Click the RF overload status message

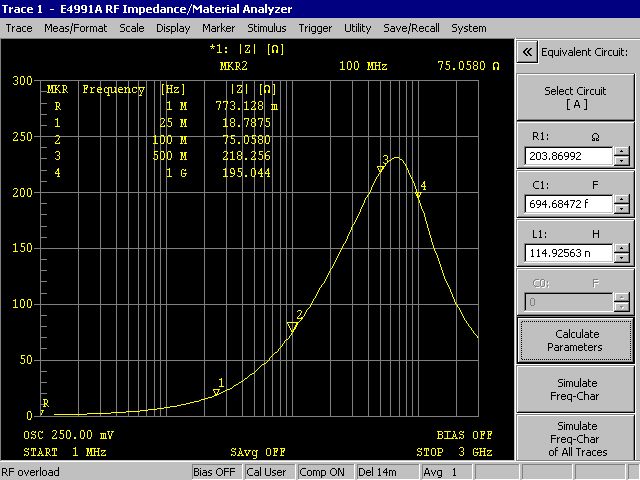pos(31,472)
